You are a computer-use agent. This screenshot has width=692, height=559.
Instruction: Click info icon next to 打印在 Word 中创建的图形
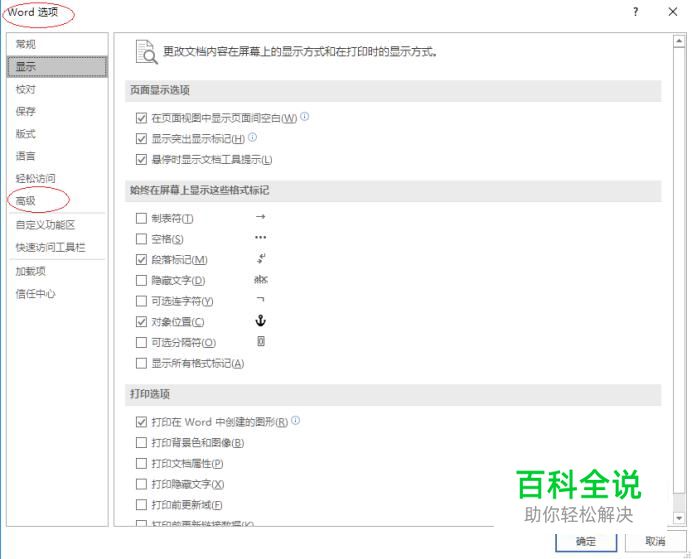point(295,420)
